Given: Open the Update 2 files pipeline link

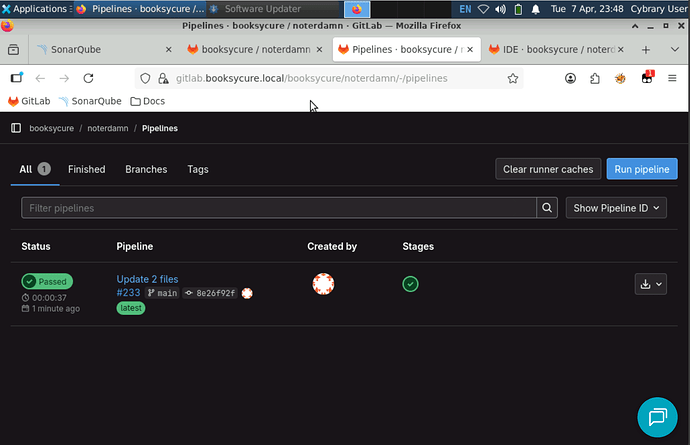Looking at the screenshot, I should pyautogui.click(x=147, y=279).
